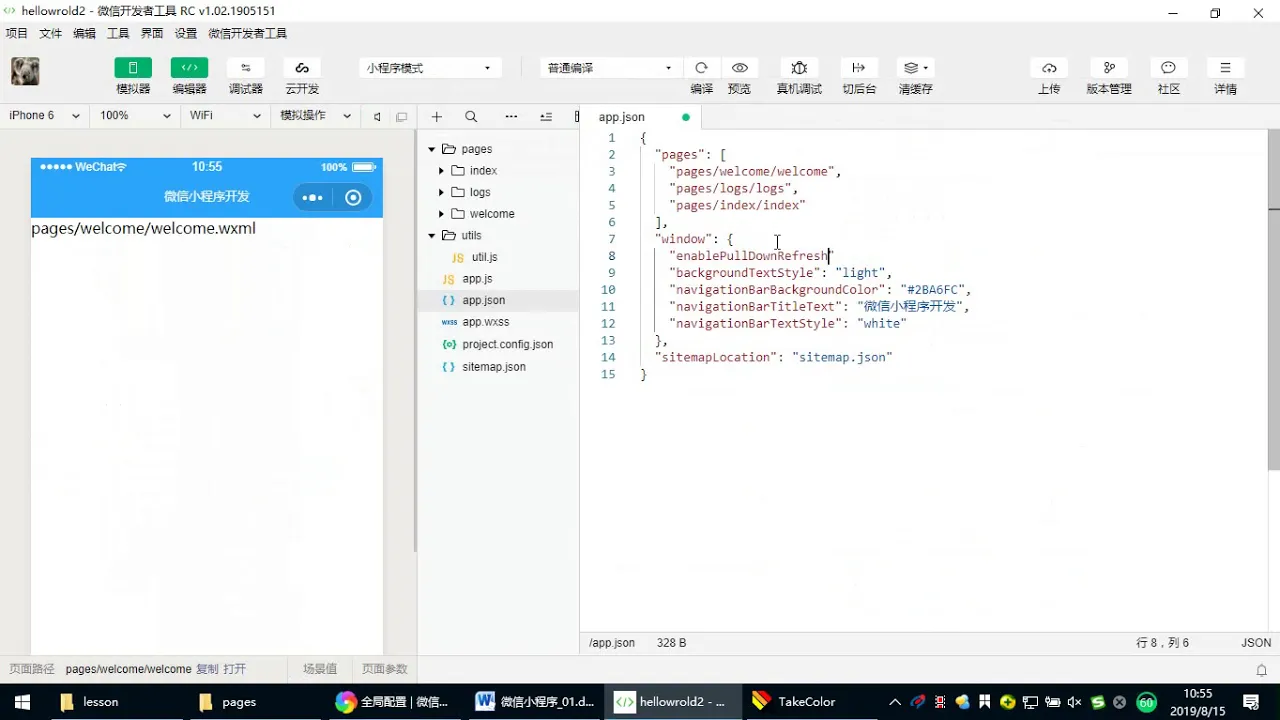The width and height of the screenshot is (1280, 720).
Task: Click the upload icon
Action: (x=1049, y=68)
